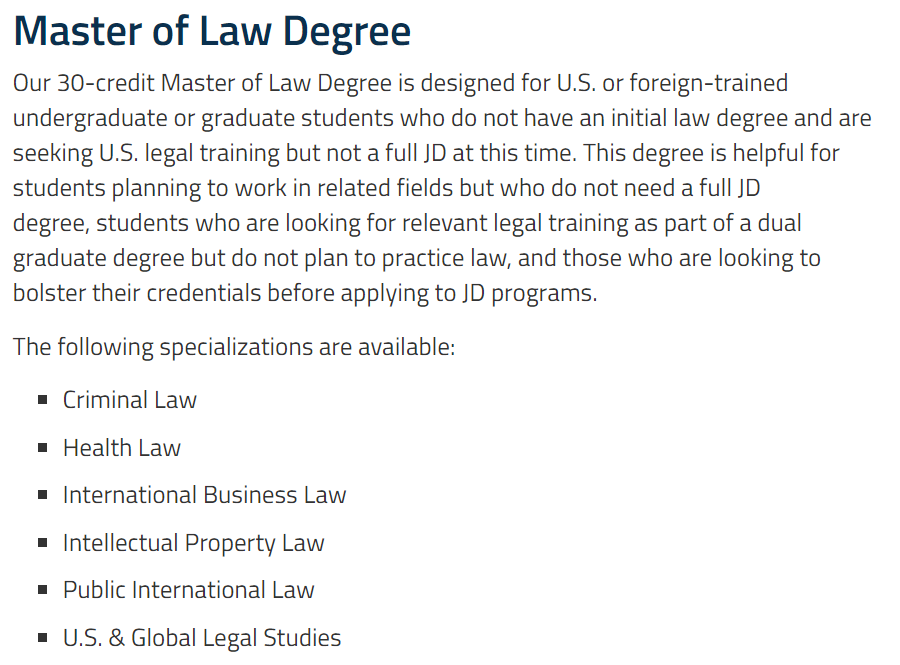Open U.S. & Global Legal Studies
900x665 pixels.
coord(202,637)
